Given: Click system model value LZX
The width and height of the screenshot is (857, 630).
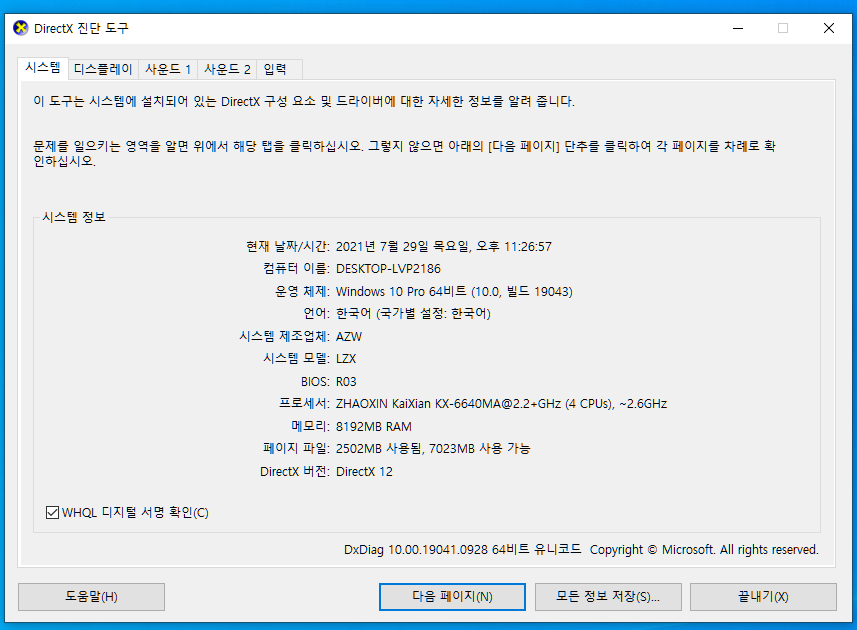Looking at the screenshot, I should (346, 359).
